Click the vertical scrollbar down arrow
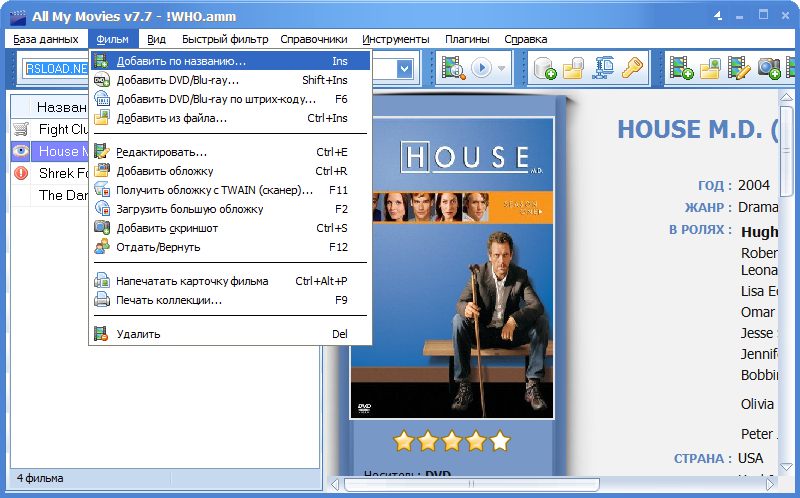Viewport: 800px width, 498px height. point(786,467)
